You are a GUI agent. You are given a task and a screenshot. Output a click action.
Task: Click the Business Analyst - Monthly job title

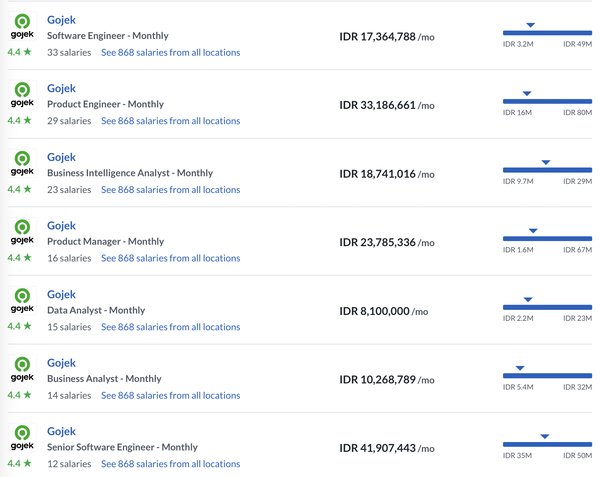point(104,379)
